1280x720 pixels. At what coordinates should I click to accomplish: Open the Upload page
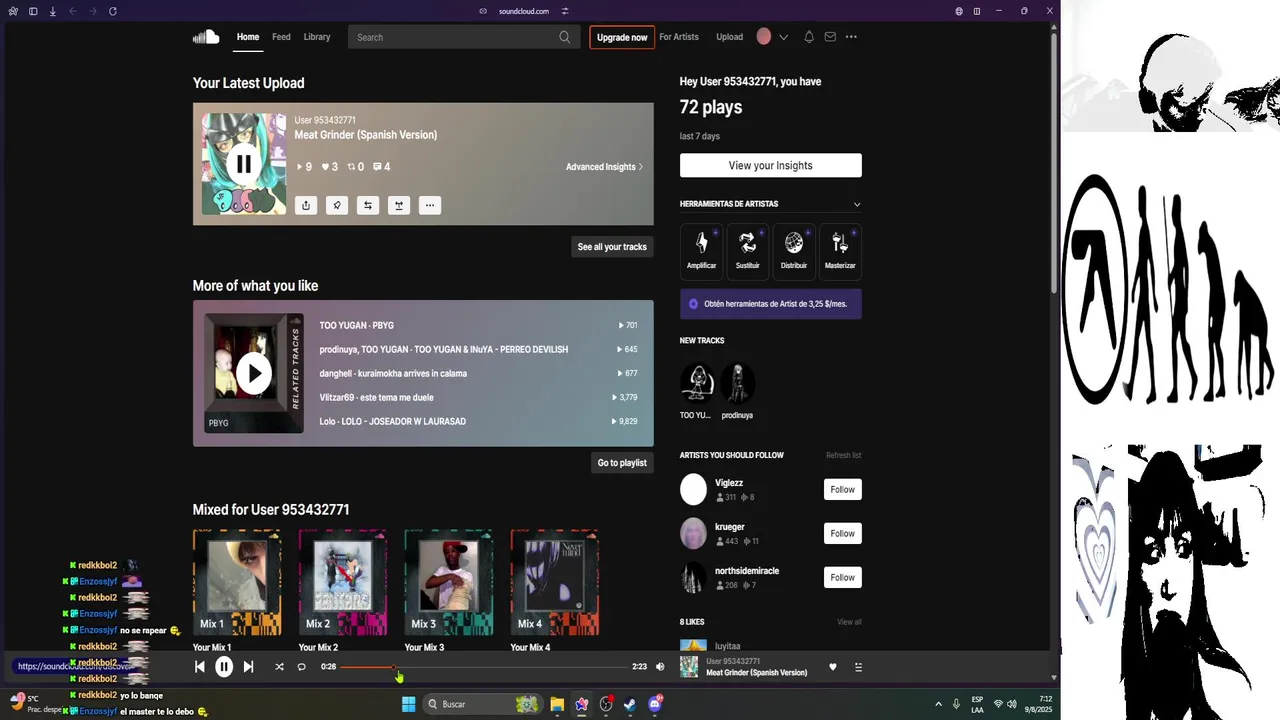coord(730,37)
